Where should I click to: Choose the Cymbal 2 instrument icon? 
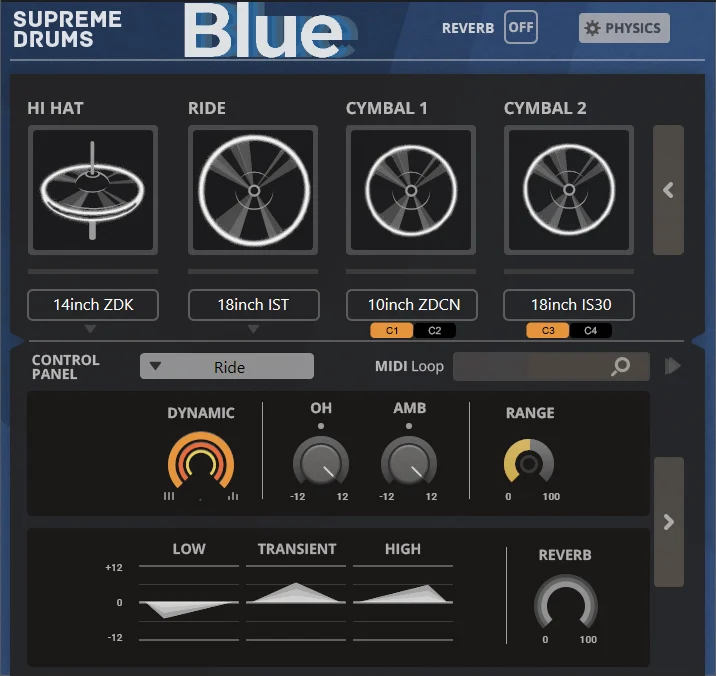568,190
